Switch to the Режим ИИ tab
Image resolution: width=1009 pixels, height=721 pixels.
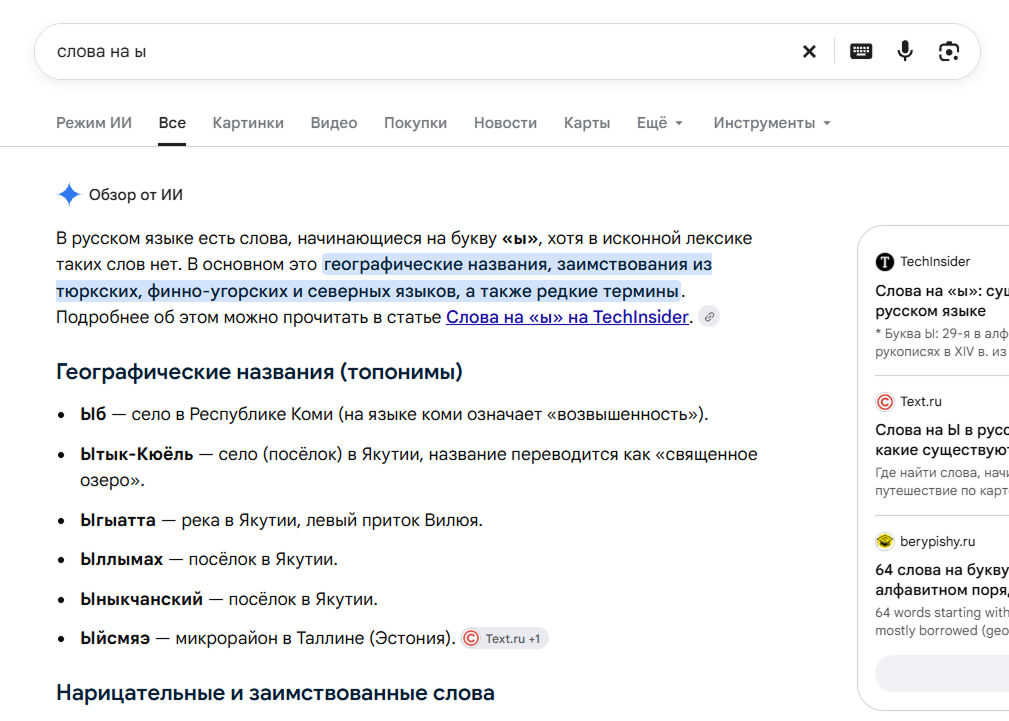(x=94, y=123)
